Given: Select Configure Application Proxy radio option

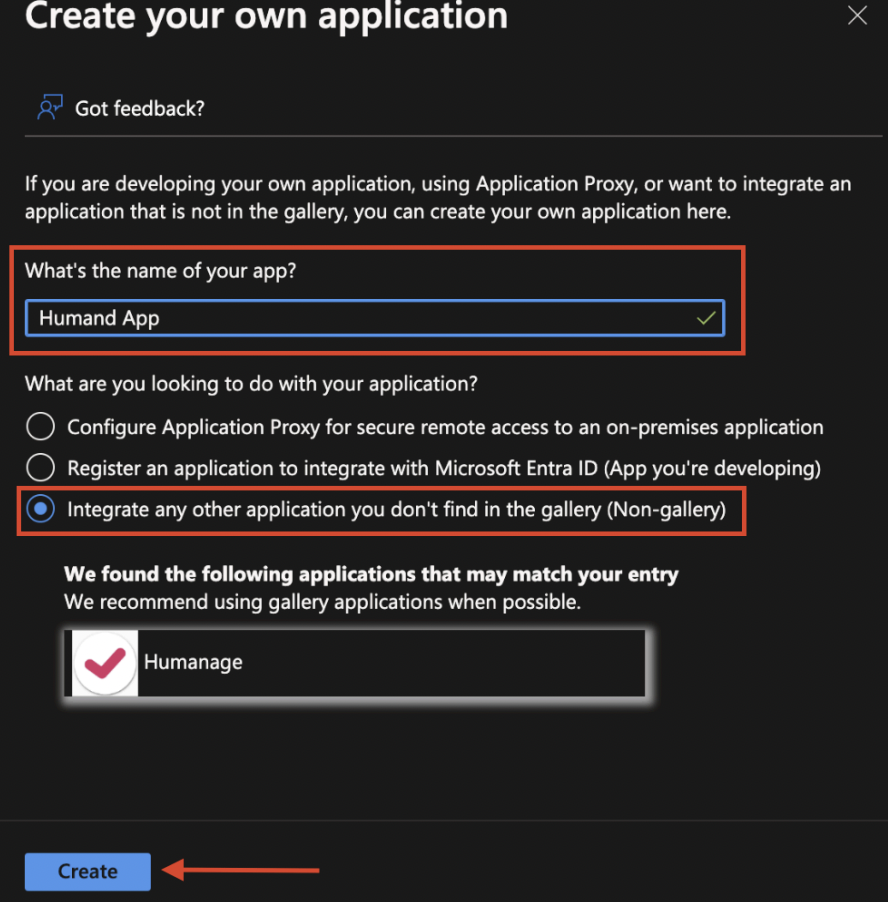Looking at the screenshot, I should tap(40, 427).
